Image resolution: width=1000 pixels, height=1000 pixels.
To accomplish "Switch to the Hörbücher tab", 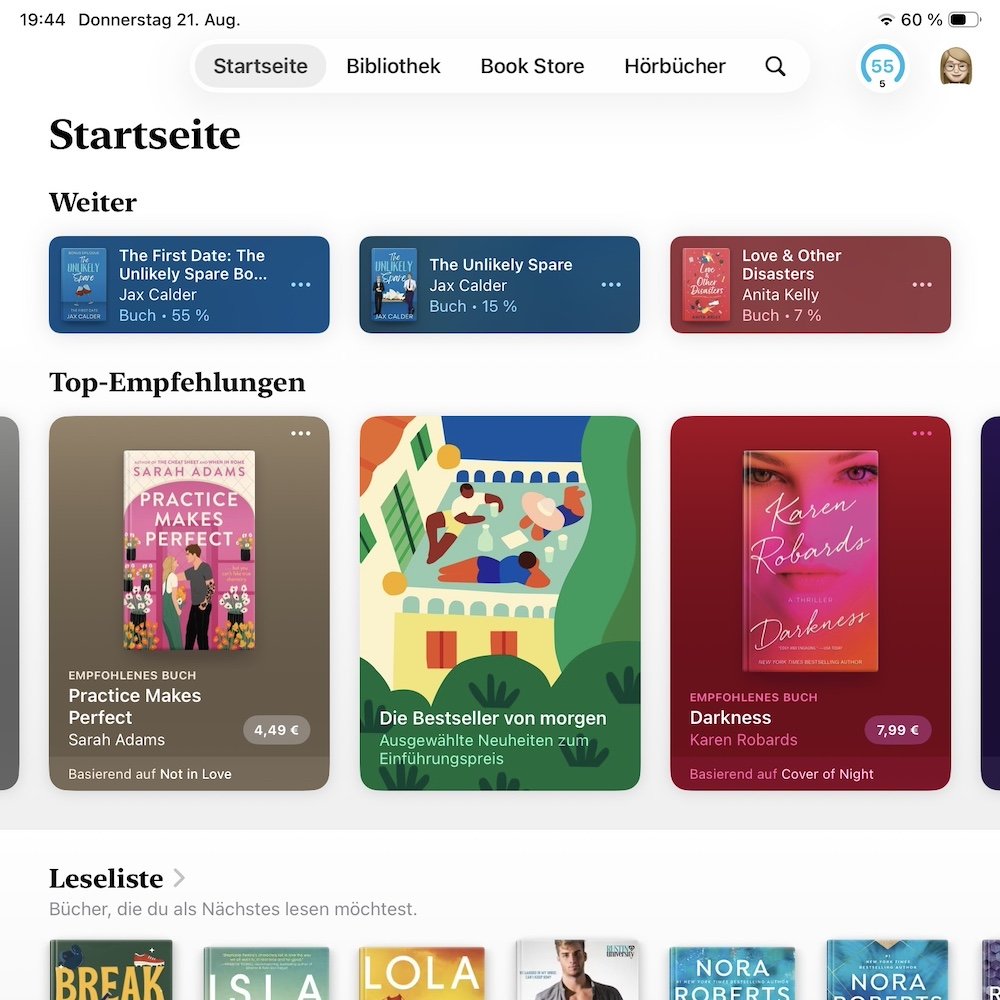I will click(x=675, y=66).
